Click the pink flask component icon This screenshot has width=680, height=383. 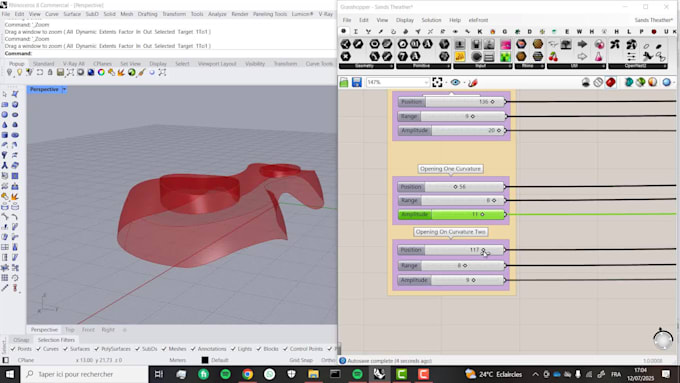click(598, 56)
